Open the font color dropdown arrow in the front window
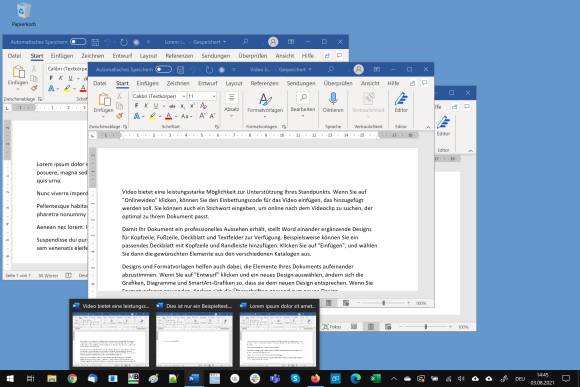 click(176, 117)
